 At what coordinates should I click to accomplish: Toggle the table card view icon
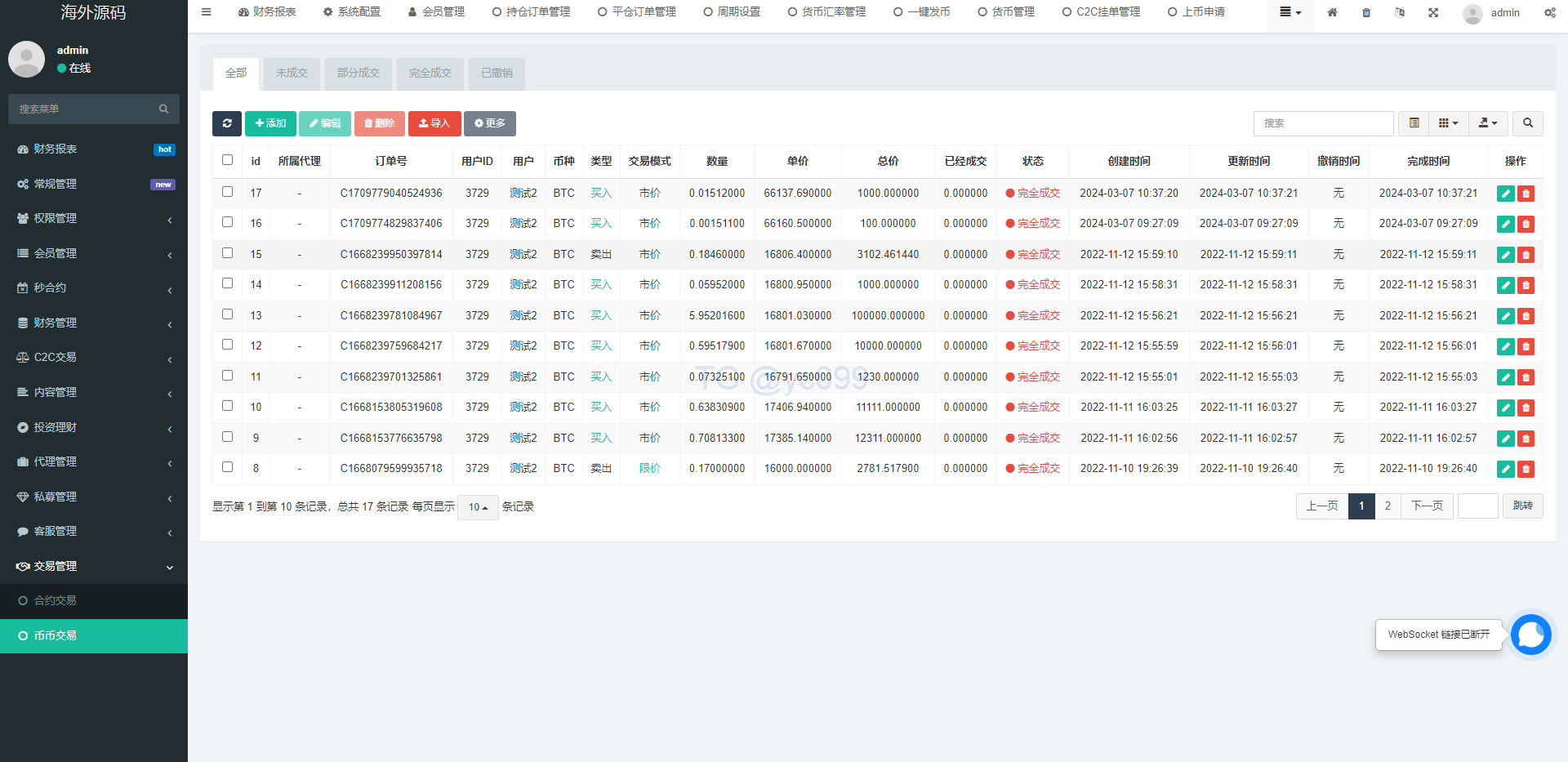point(1414,123)
